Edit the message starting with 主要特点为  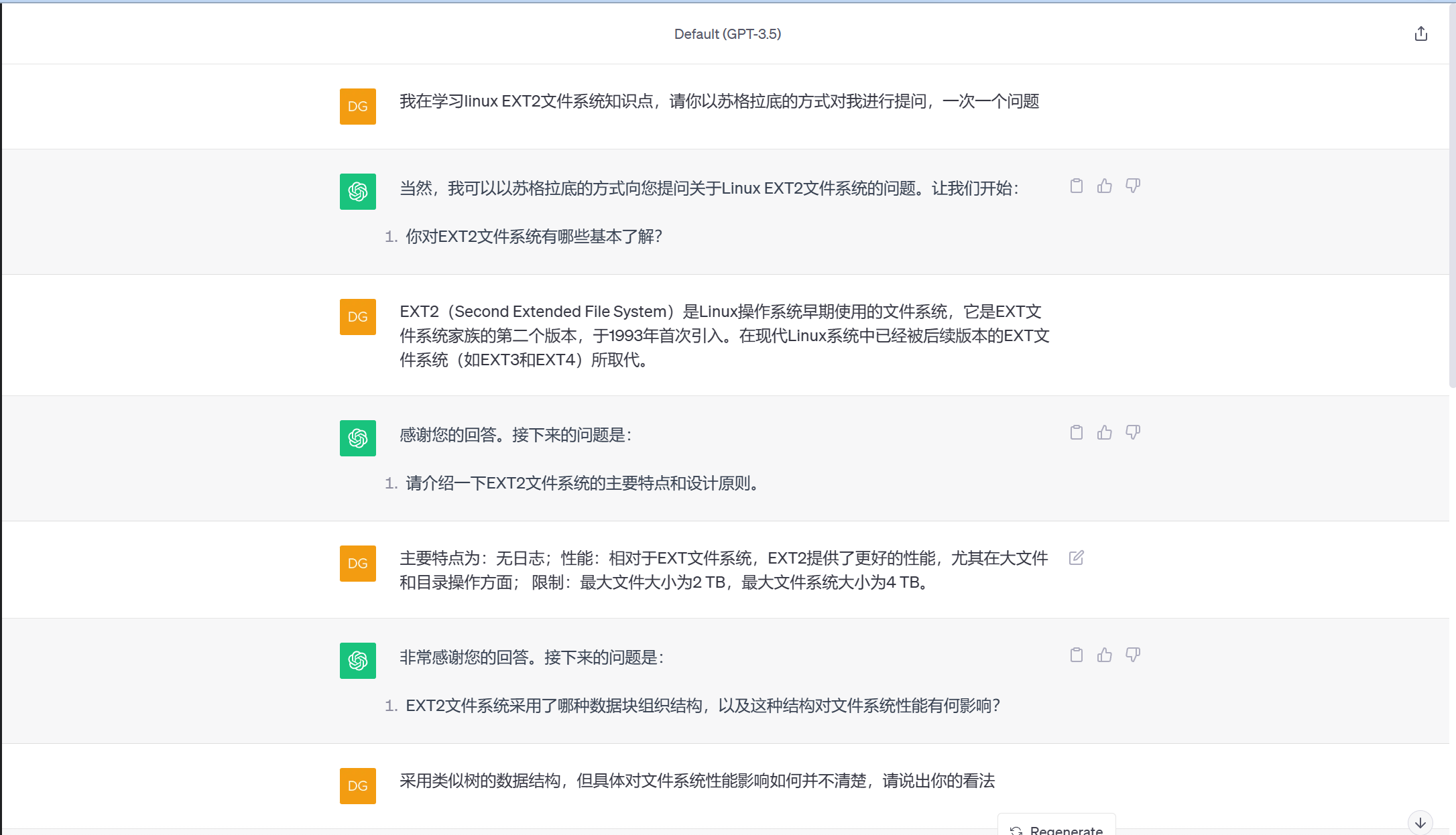[1077, 558]
